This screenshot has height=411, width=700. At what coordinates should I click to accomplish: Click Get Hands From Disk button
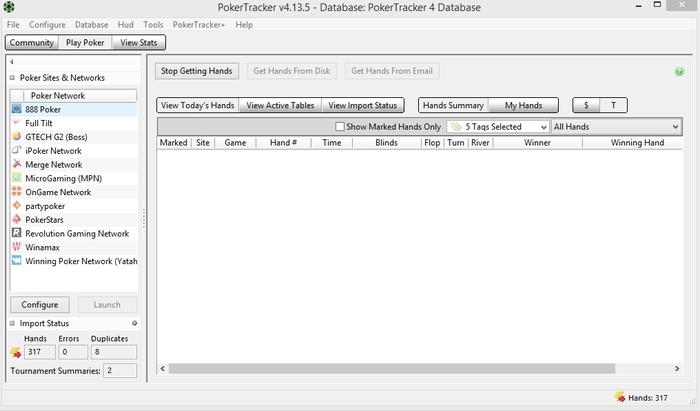[292, 71]
